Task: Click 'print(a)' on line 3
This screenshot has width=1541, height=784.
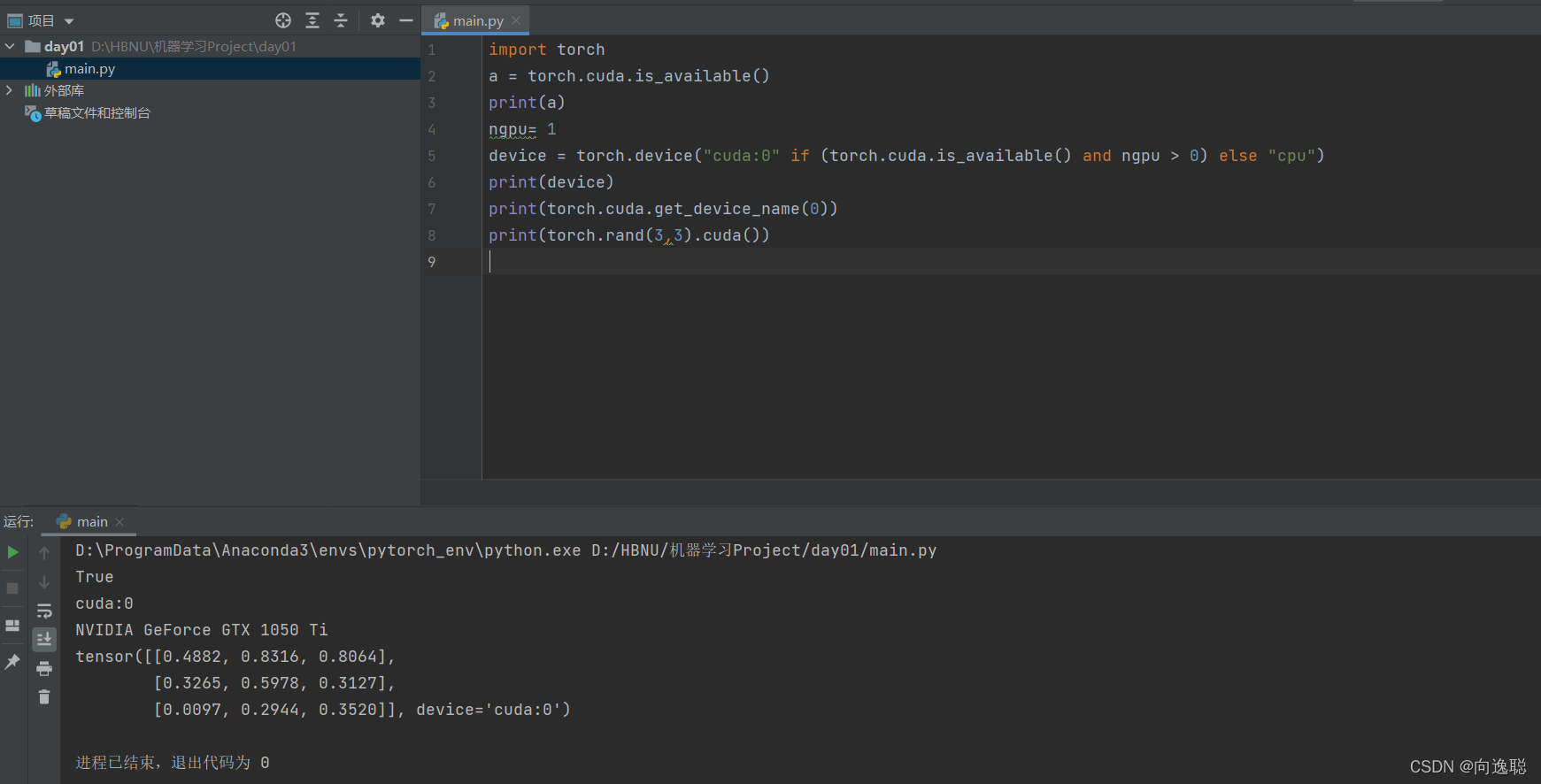Action: point(528,103)
